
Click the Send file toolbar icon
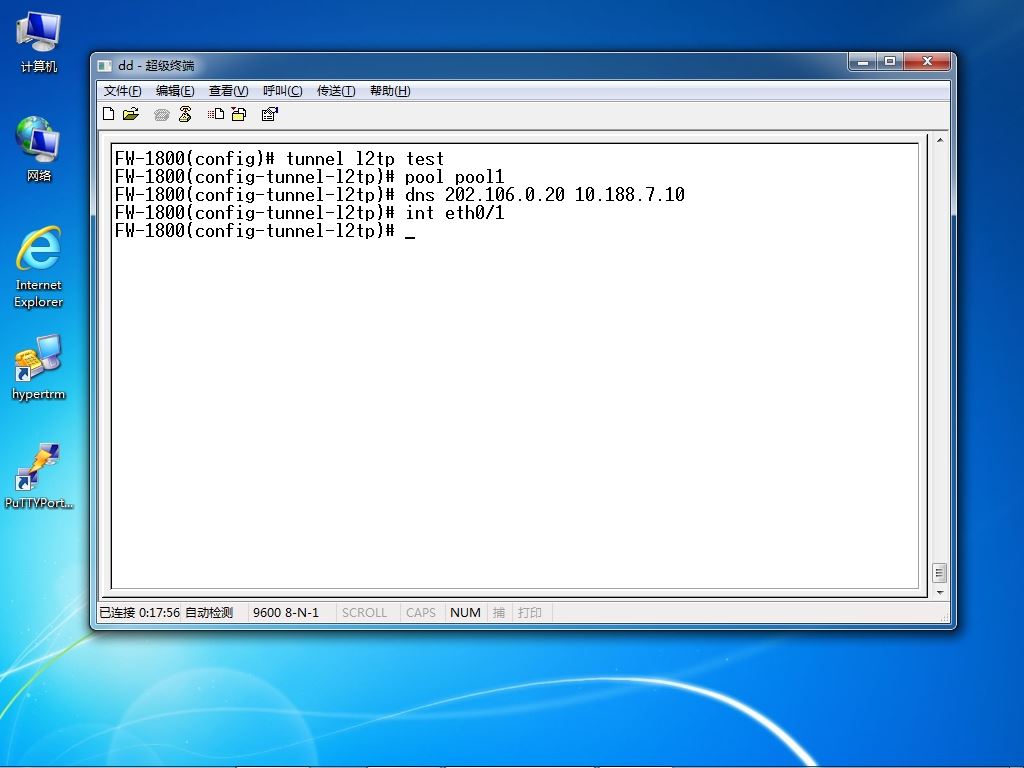(216, 114)
